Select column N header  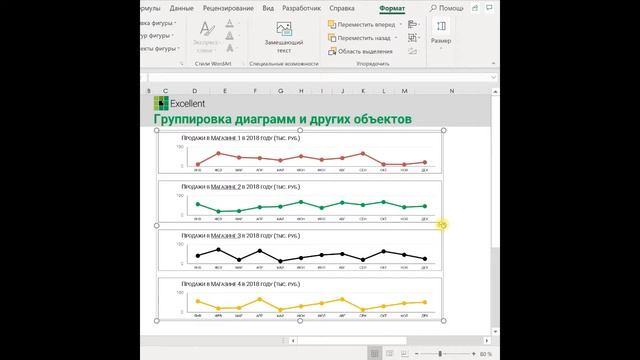pos(452,91)
